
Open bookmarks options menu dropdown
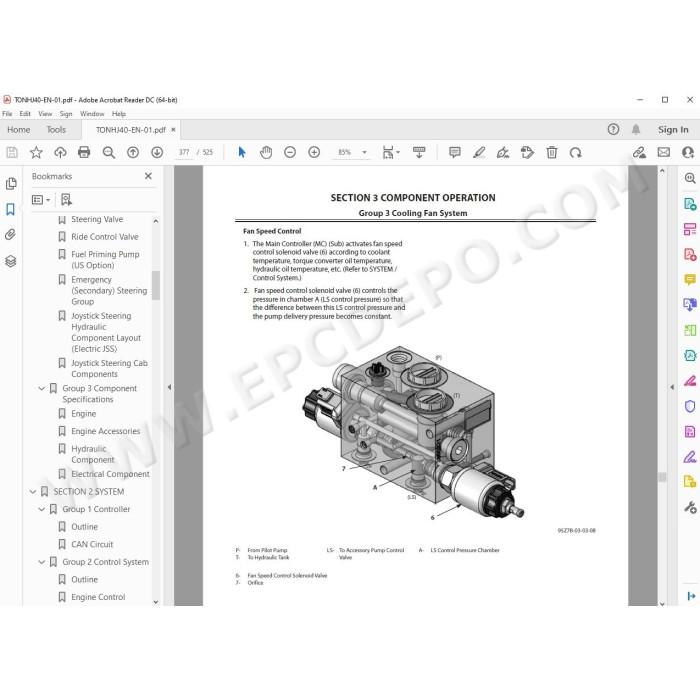pos(41,200)
